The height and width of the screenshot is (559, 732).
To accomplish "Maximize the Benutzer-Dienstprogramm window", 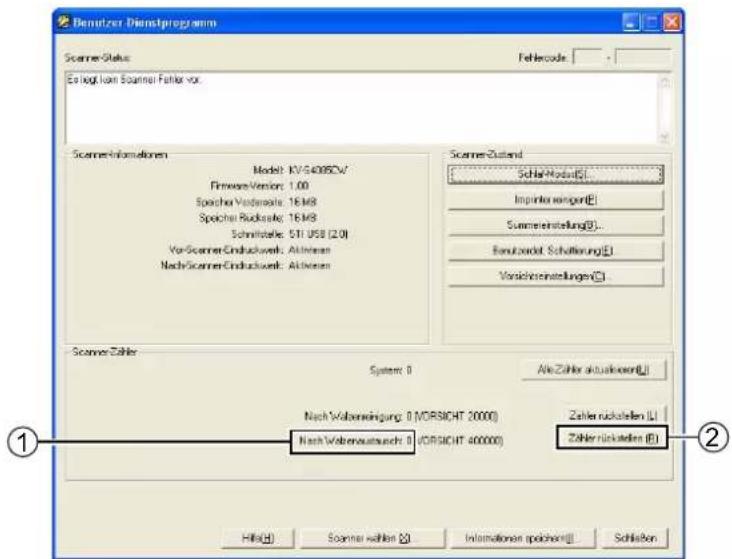I will [x=652, y=22].
